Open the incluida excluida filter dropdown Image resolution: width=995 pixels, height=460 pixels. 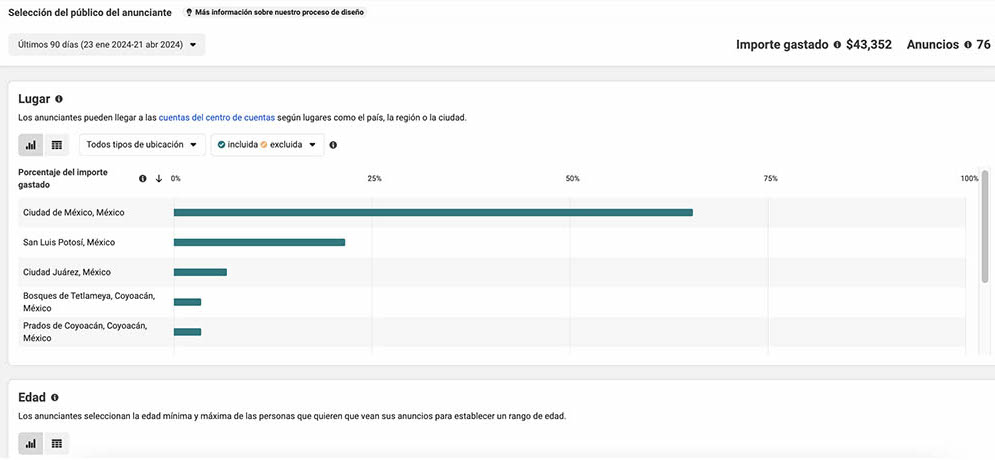[267, 145]
